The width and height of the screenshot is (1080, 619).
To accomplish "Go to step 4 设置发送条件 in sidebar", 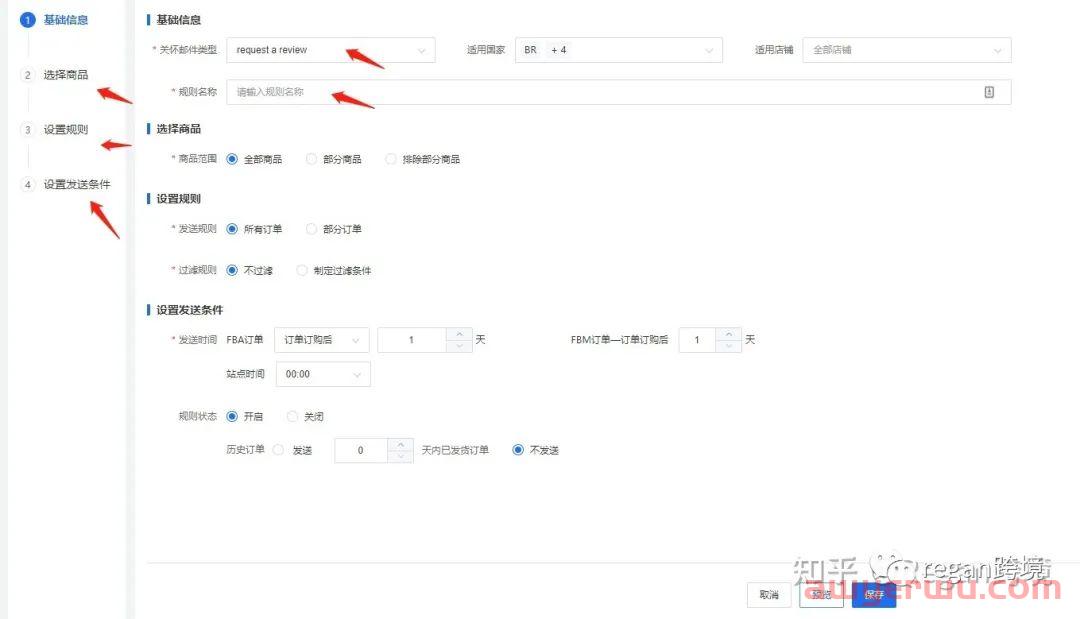I will 65,185.
